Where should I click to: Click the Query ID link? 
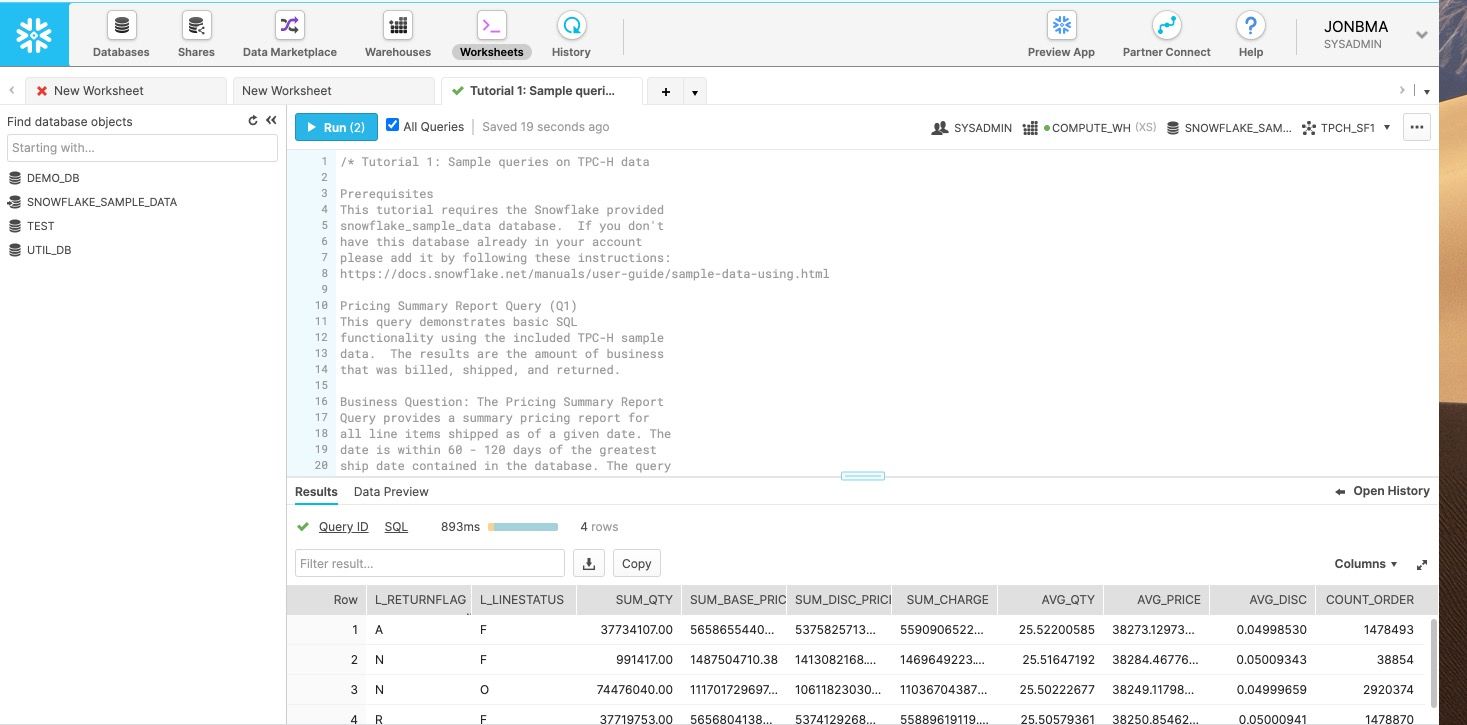tap(343, 527)
